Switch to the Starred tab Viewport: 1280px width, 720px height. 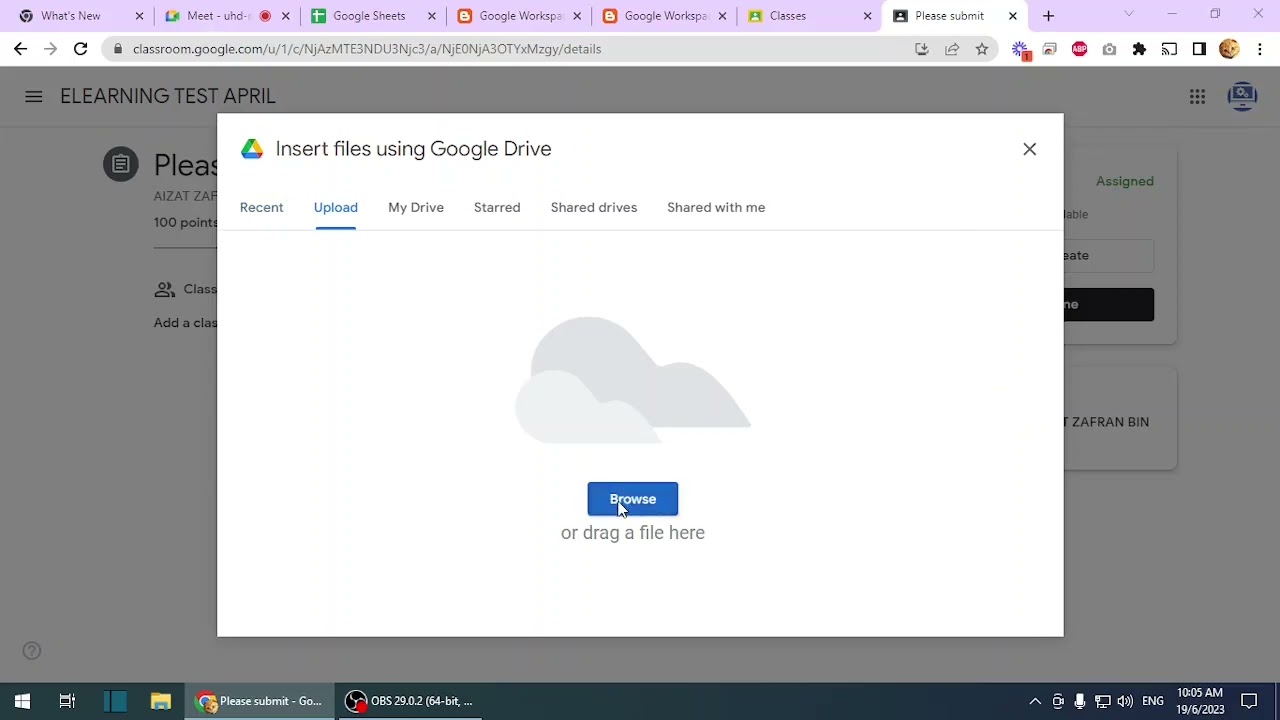point(497,207)
